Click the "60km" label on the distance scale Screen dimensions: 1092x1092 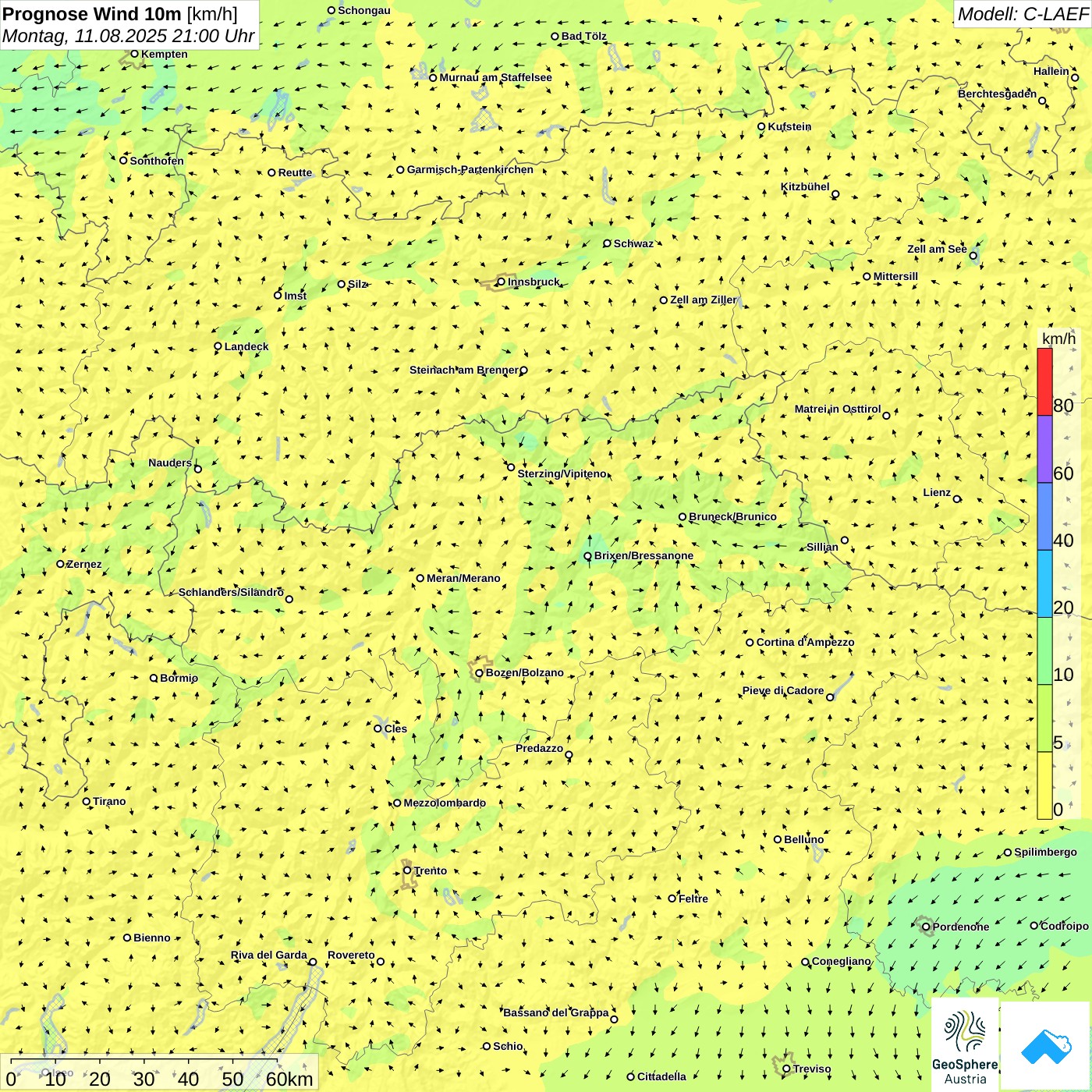coord(289,1080)
